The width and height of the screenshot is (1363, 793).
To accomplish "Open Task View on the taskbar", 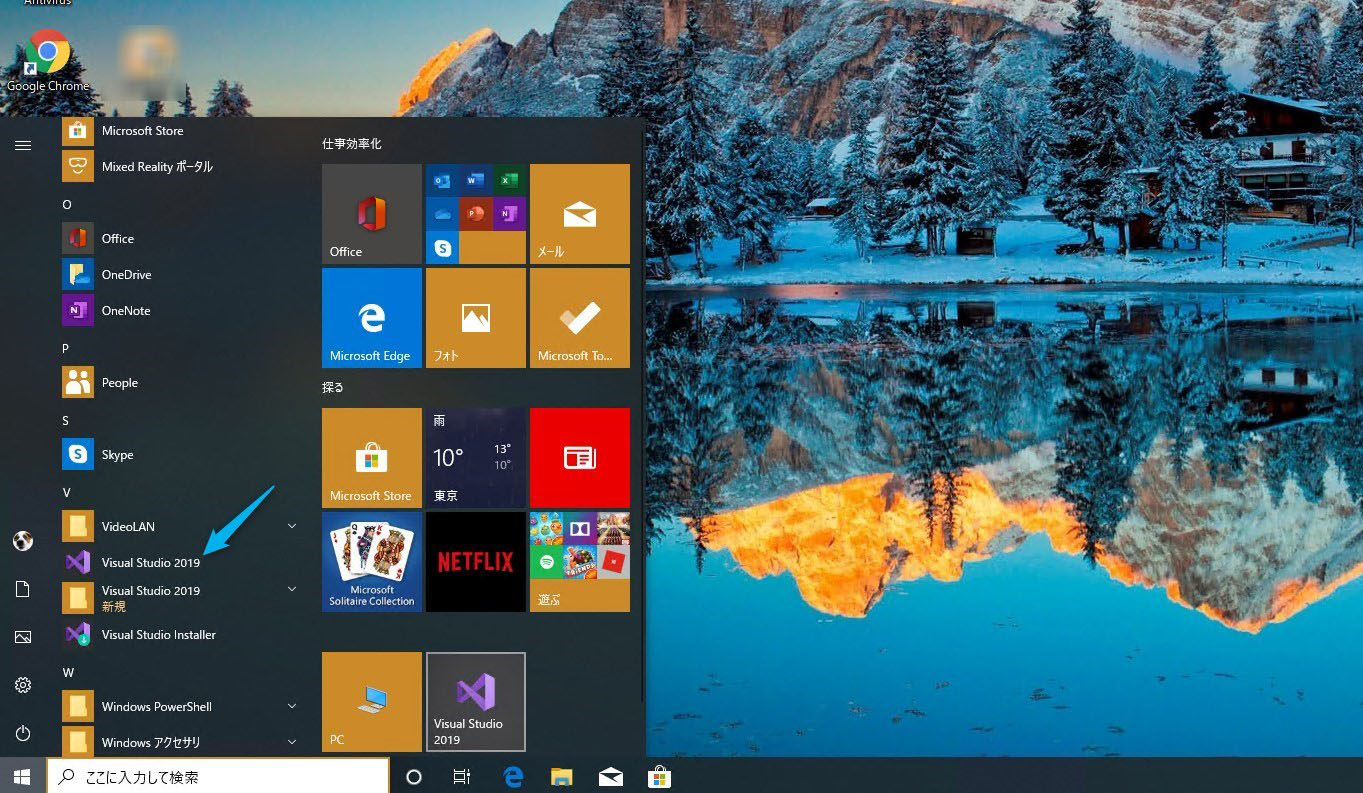I will pos(462,776).
